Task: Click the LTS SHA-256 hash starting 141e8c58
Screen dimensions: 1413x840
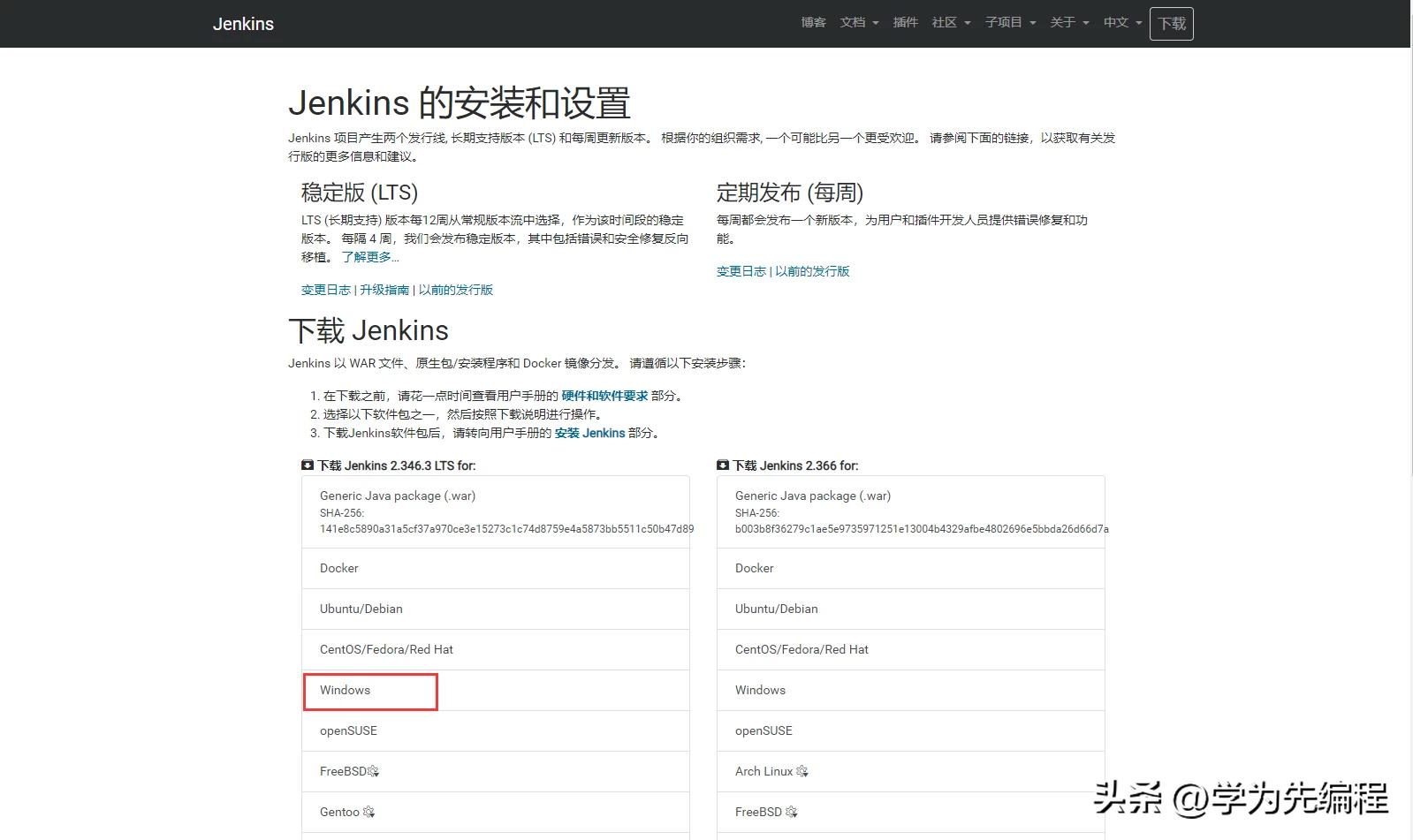Action: [x=506, y=529]
